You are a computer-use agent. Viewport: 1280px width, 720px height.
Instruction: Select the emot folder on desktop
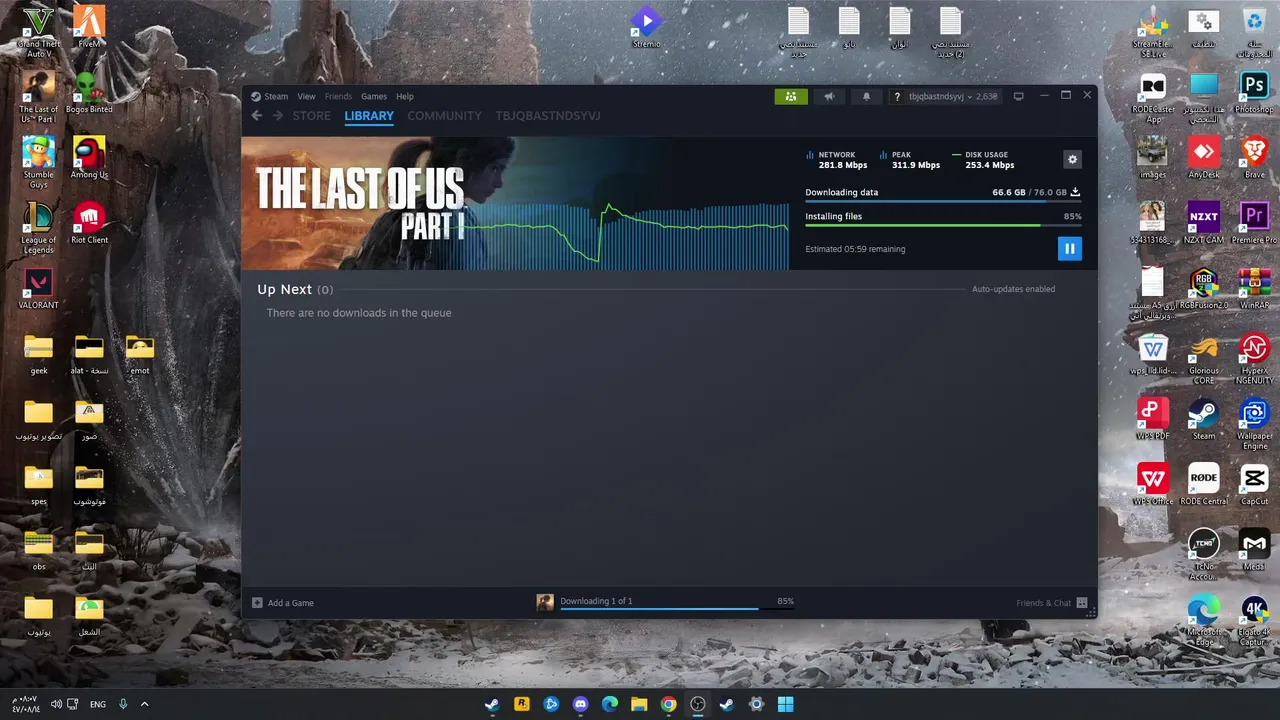pyautogui.click(x=140, y=354)
